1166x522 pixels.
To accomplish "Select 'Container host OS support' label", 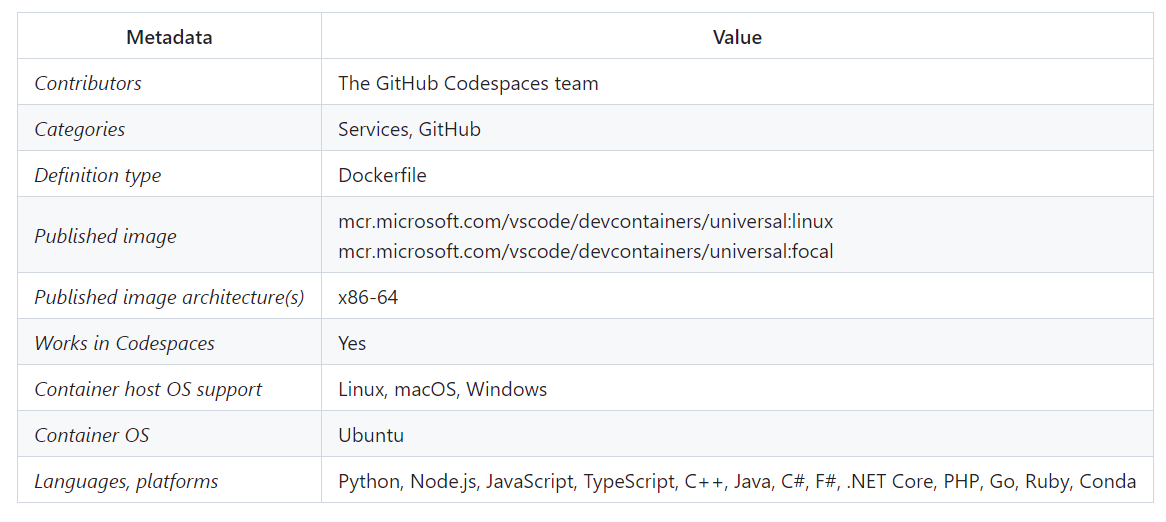I will click(148, 390).
